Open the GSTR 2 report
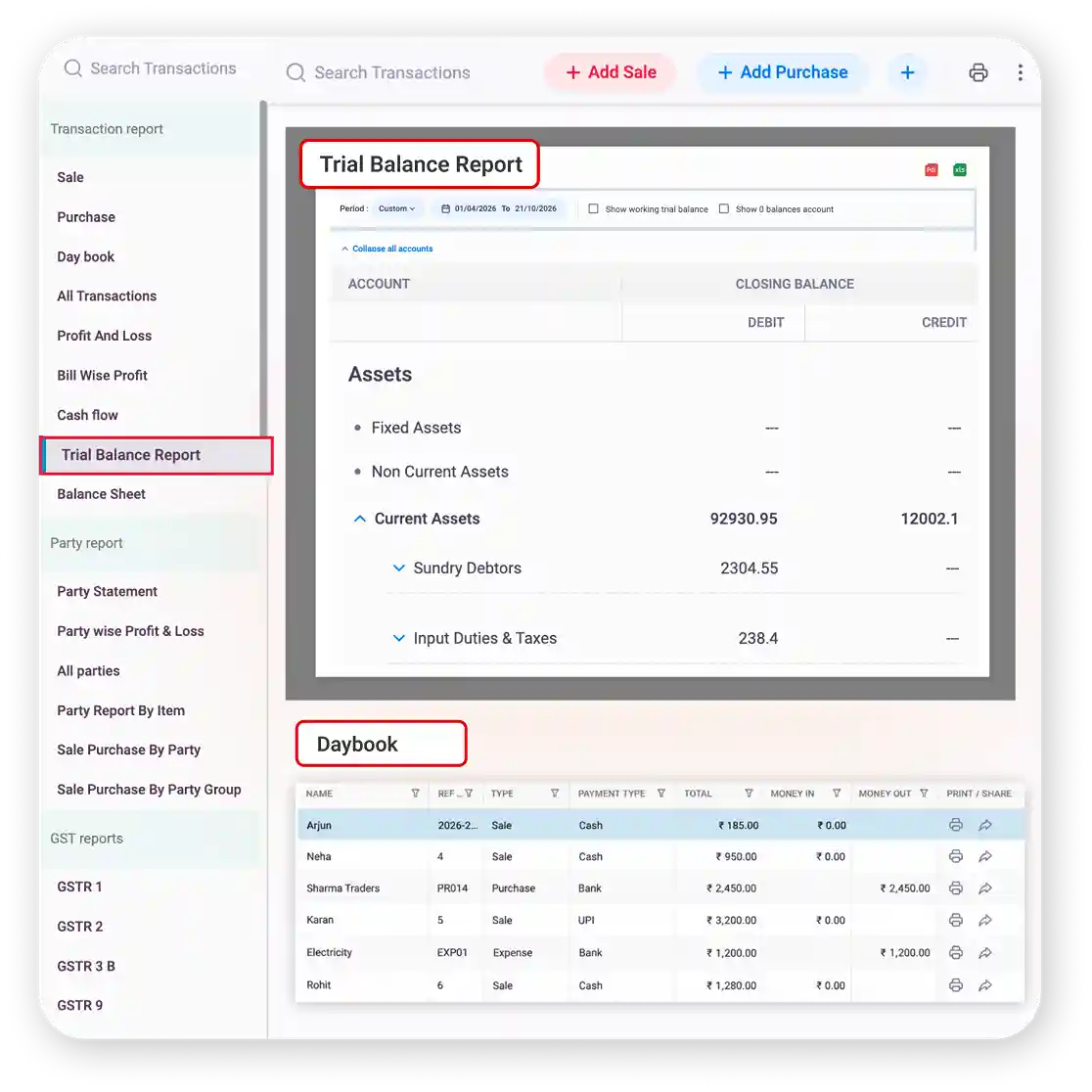The image size is (1092, 1092). tap(79, 927)
